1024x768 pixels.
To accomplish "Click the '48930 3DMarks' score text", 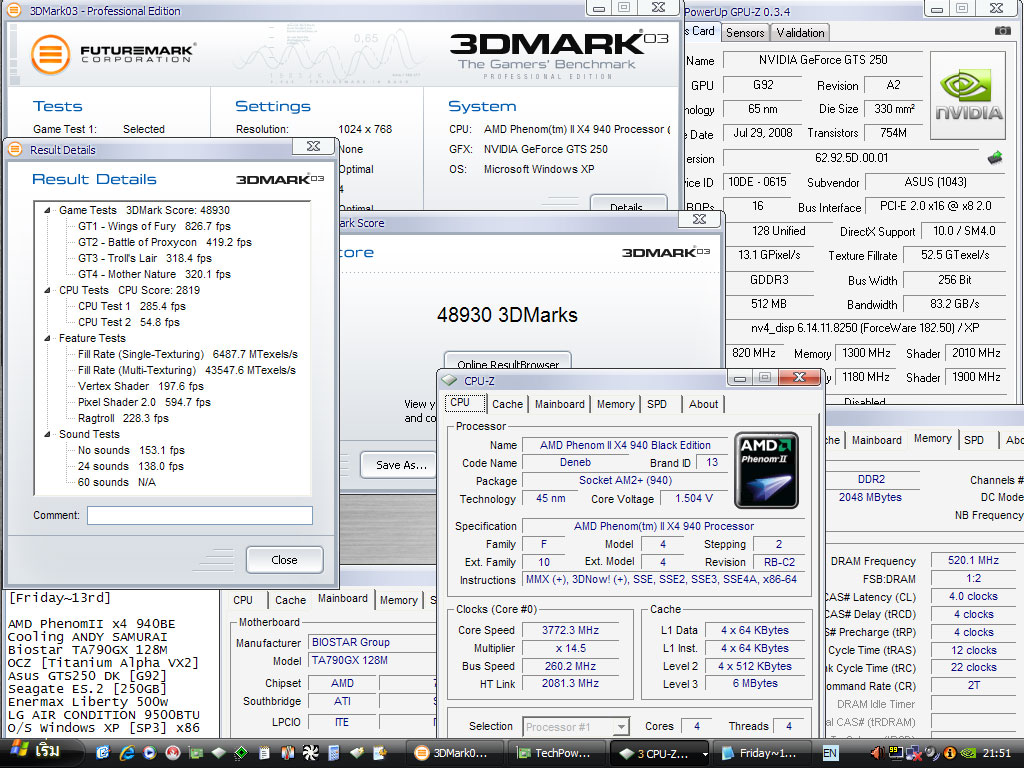I will (x=507, y=315).
